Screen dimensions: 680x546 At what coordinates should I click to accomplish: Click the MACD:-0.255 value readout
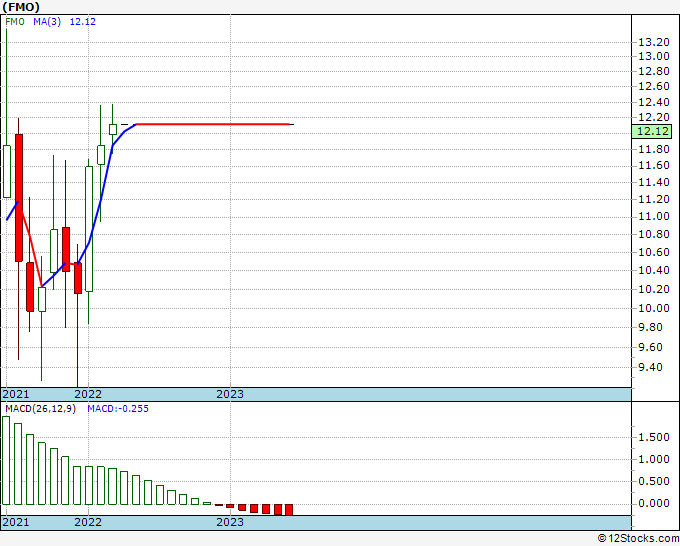click(x=118, y=409)
